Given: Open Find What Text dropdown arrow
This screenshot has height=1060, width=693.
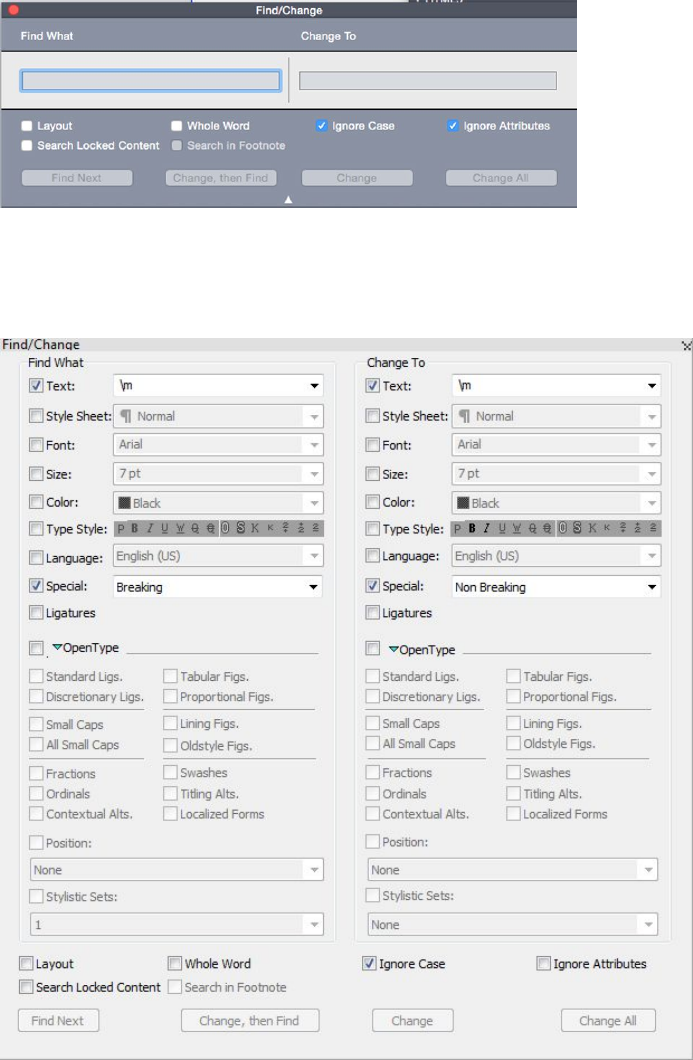Looking at the screenshot, I should coord(314,386).
